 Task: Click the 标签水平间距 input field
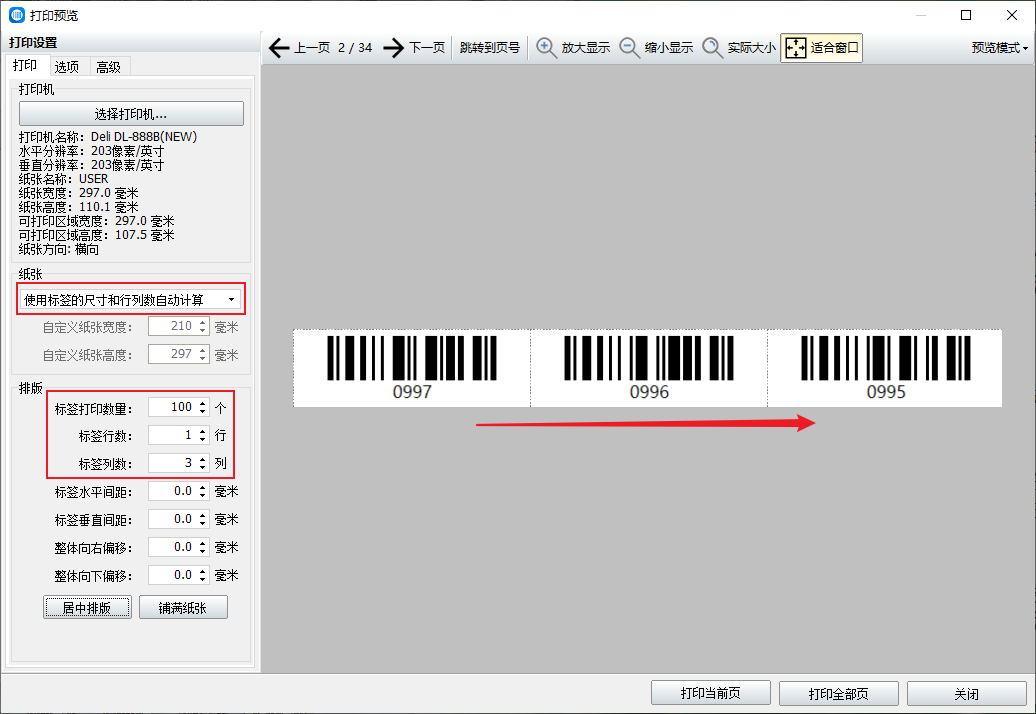[x=172, y=491]
